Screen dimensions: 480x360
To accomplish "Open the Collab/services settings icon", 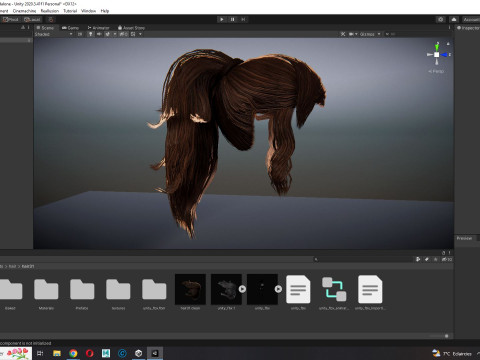I will pyautogui.click(x=441, y=19).
